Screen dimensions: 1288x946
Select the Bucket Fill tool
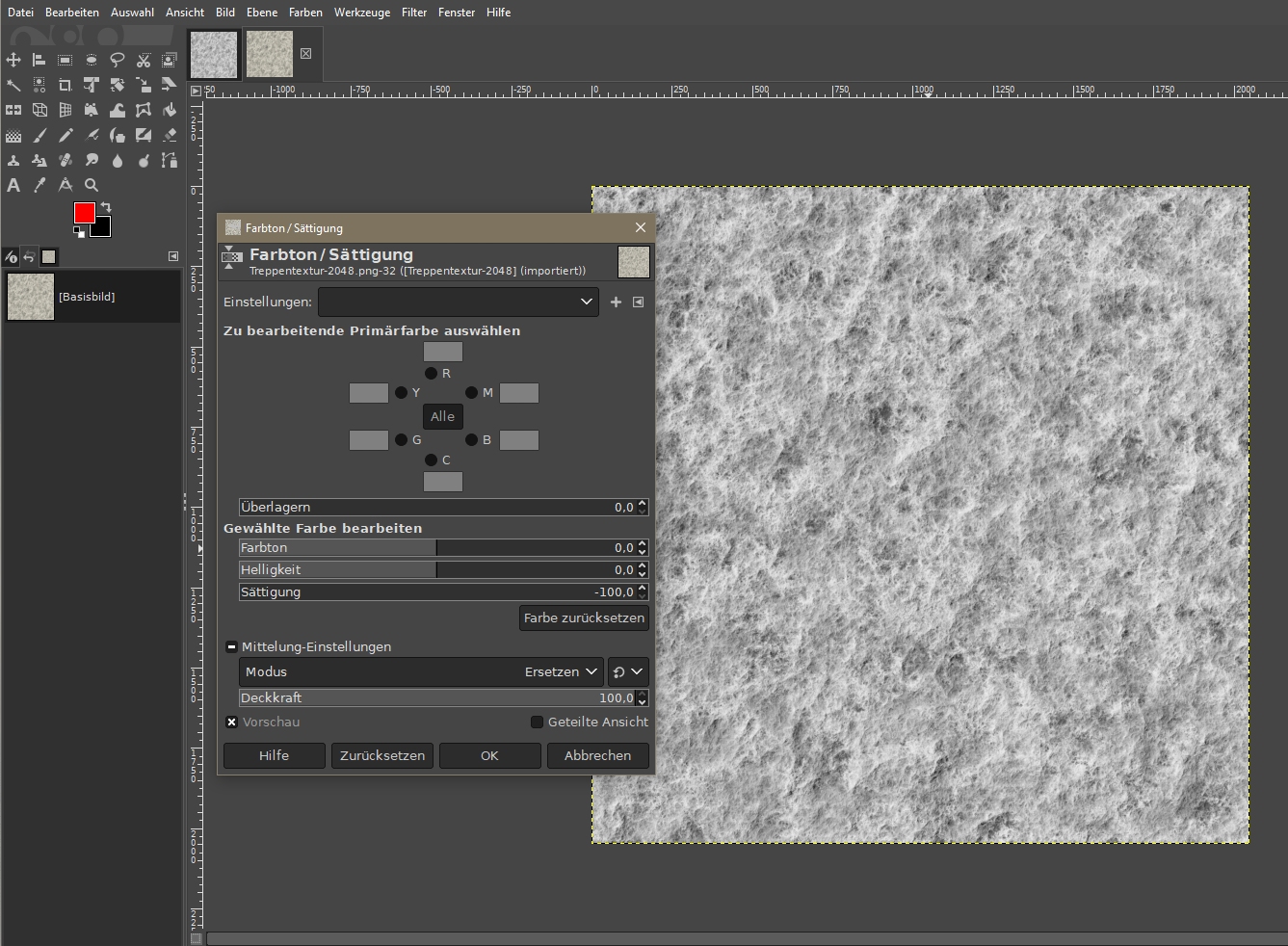170,110
